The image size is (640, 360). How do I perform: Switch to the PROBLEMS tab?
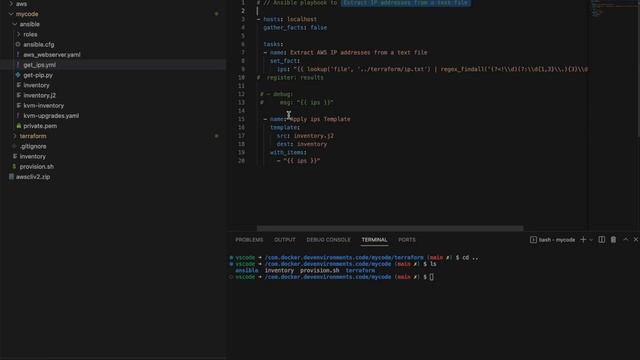click(x=249, y=240)
